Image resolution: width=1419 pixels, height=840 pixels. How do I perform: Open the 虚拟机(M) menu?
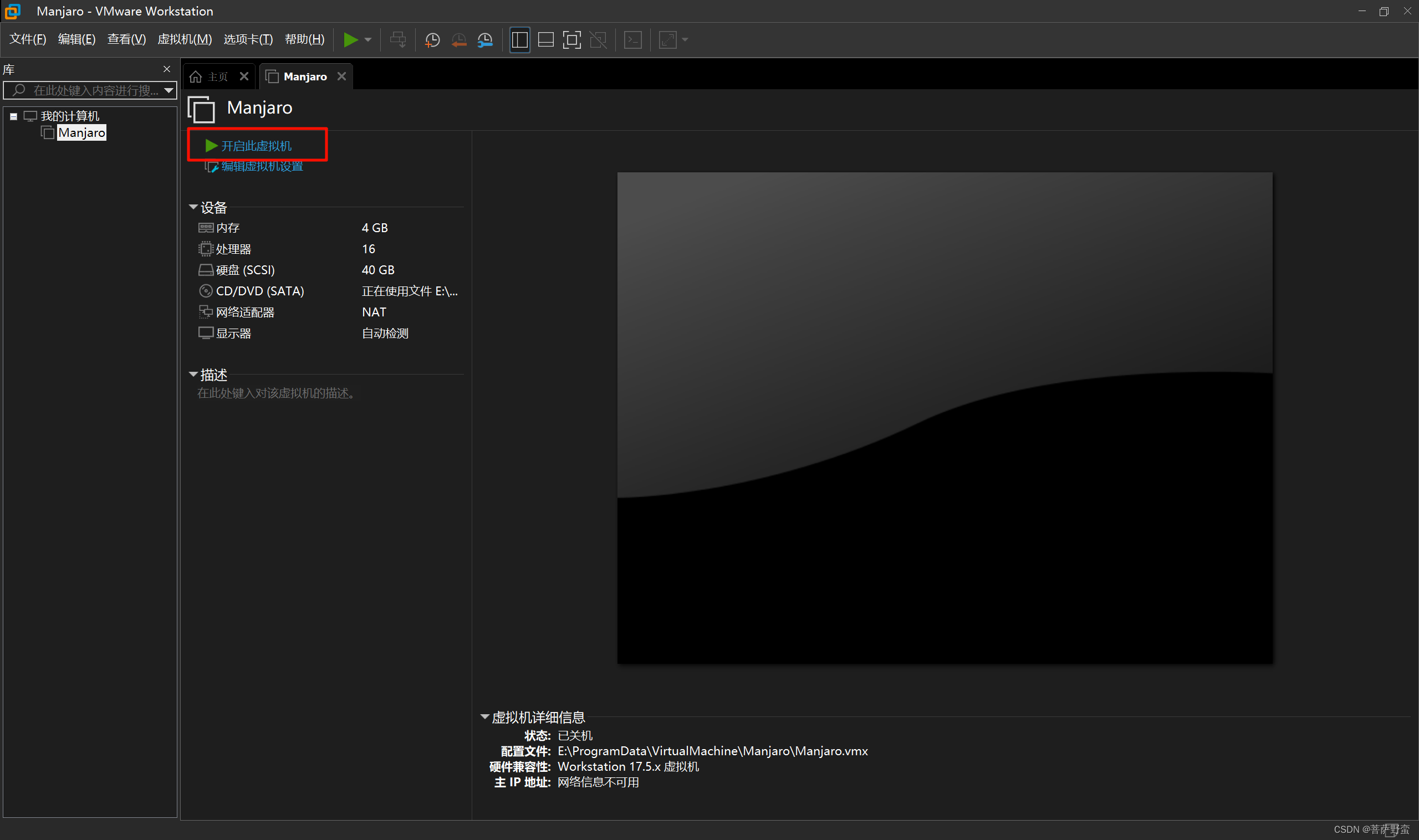(x=185, y=39)
